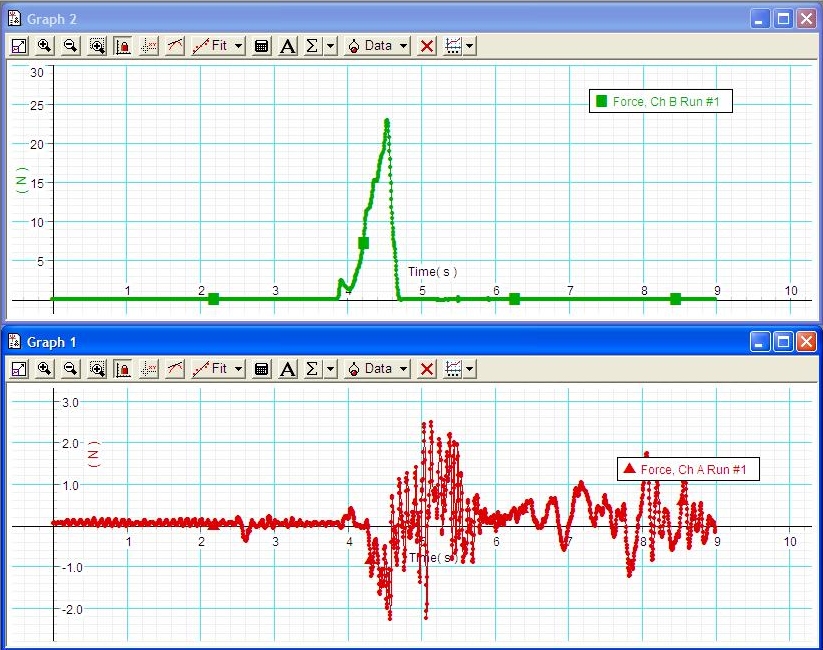Toggle axis lock icon in Graph 1 toolbar
This screenshot has height=650, width=823.
click(x=123, y=369)
